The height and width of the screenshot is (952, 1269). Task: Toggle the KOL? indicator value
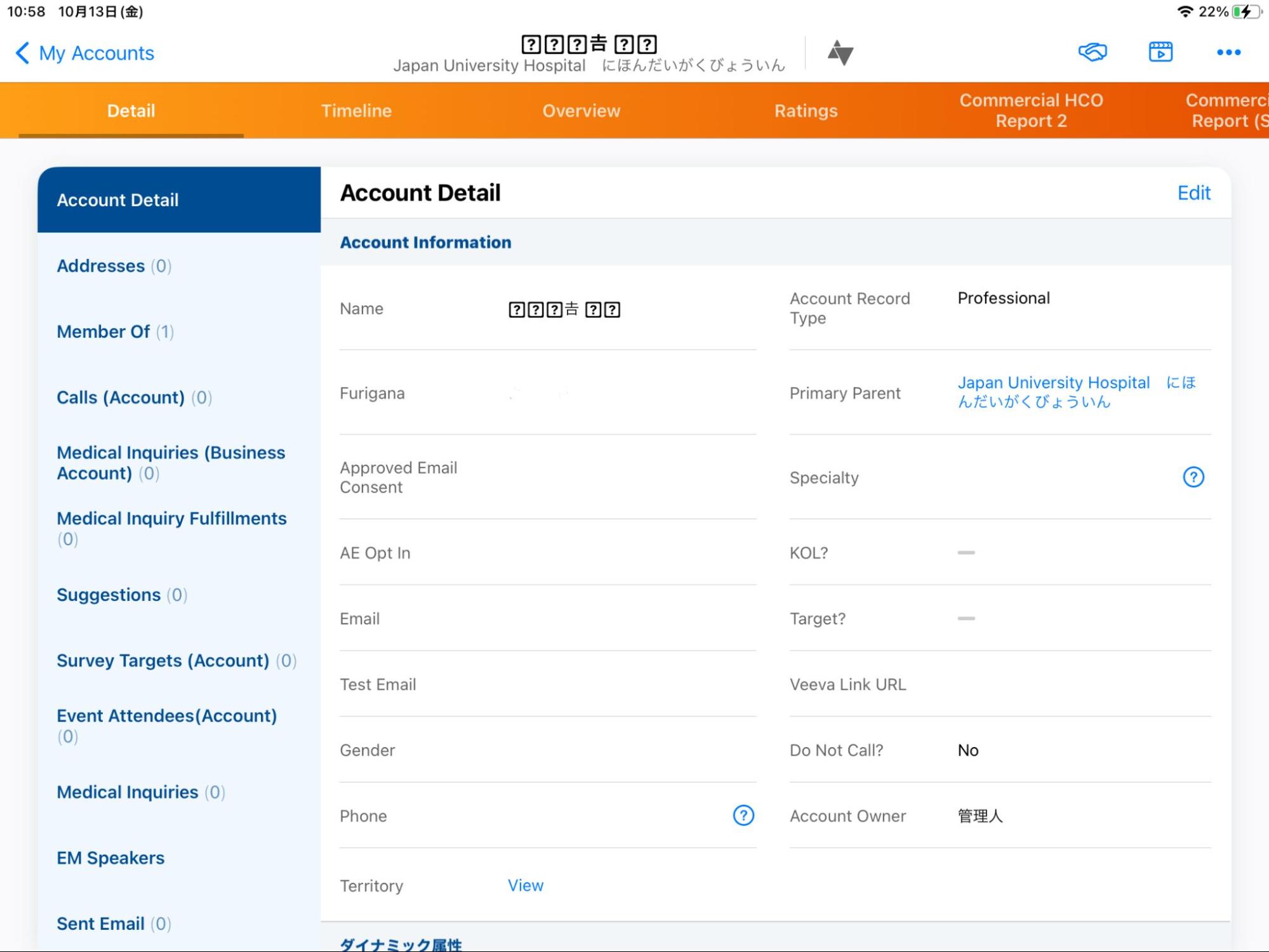click(x=966, y=553)
